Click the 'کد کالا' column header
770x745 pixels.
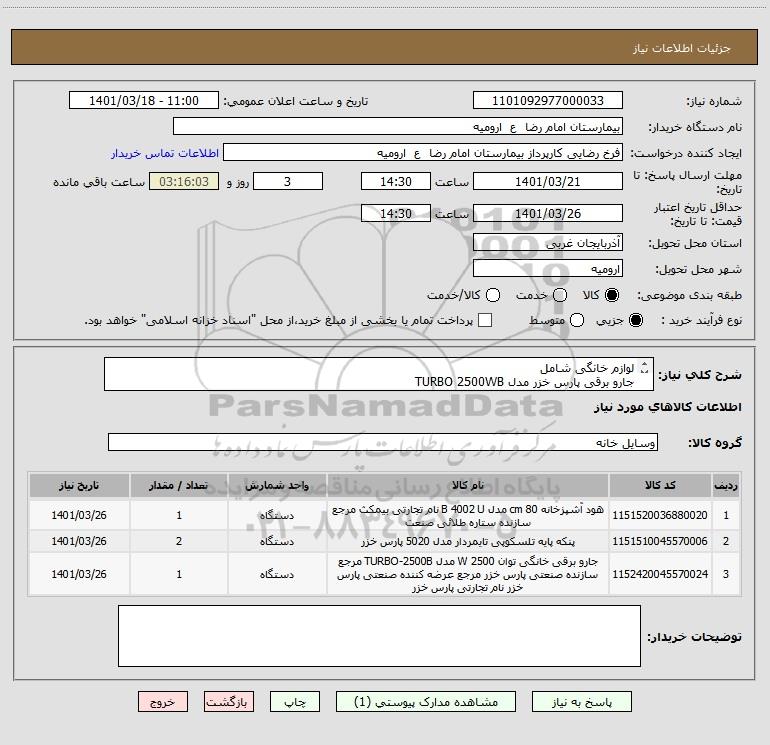(660, 485)
